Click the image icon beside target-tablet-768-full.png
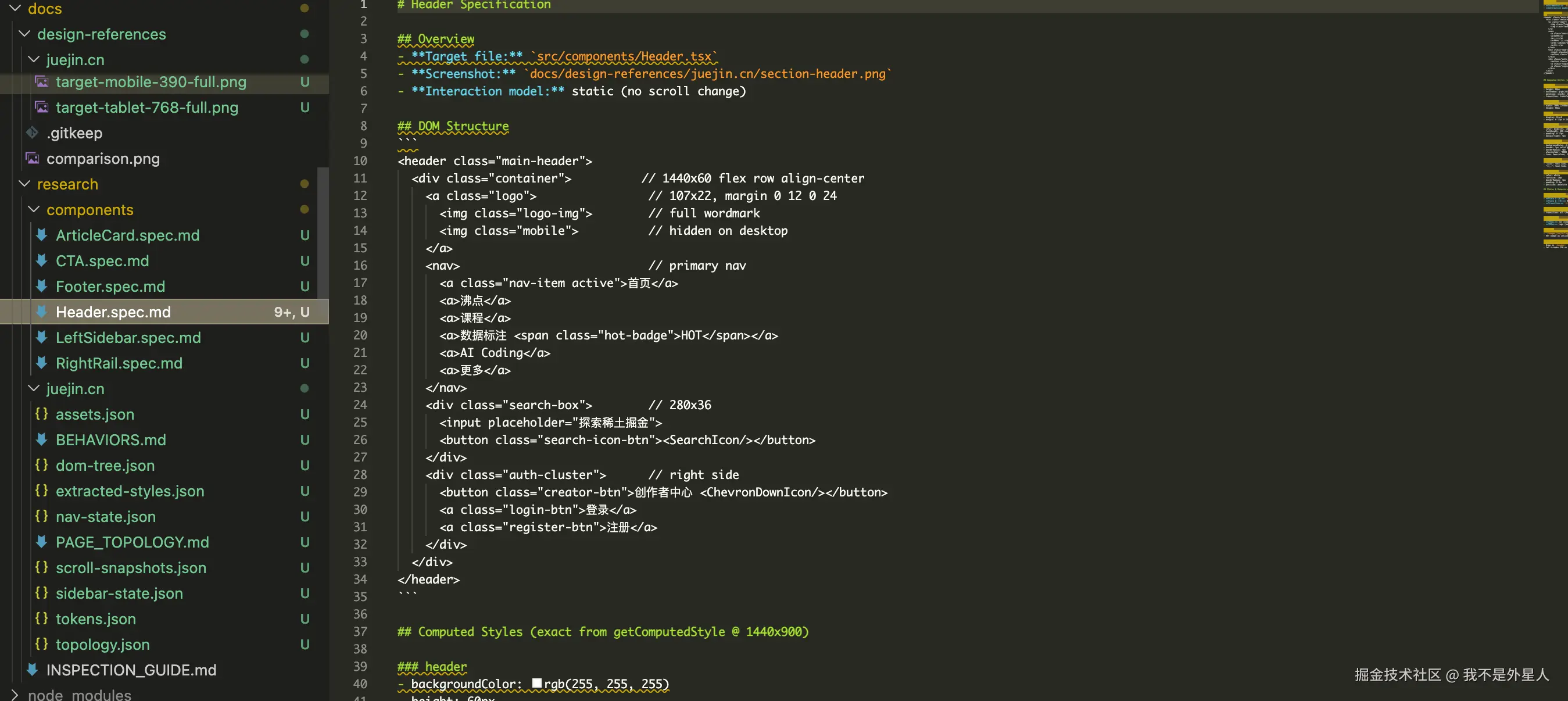 tap(42, 107)
